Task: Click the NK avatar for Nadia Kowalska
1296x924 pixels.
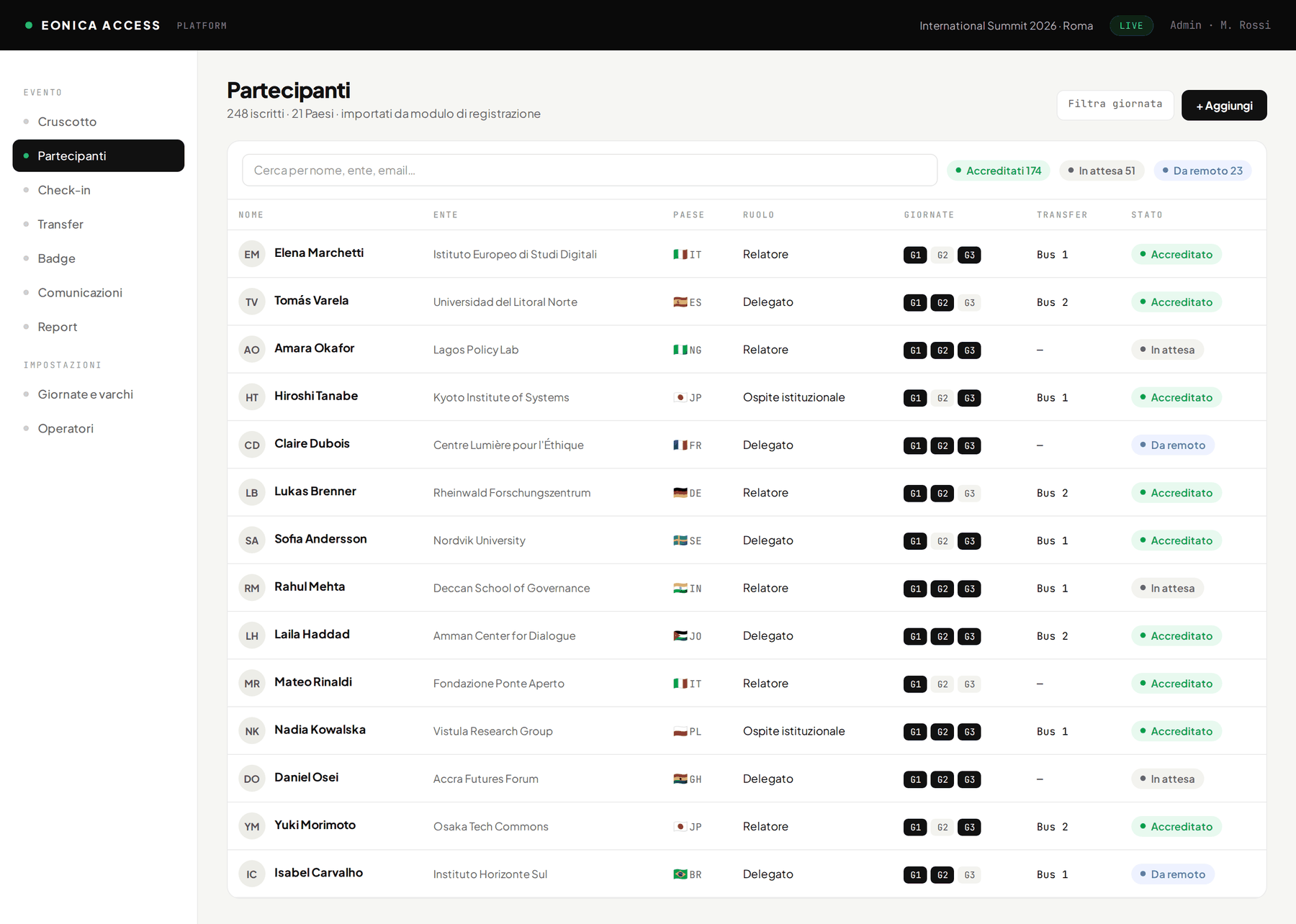Action: point(251,731)
